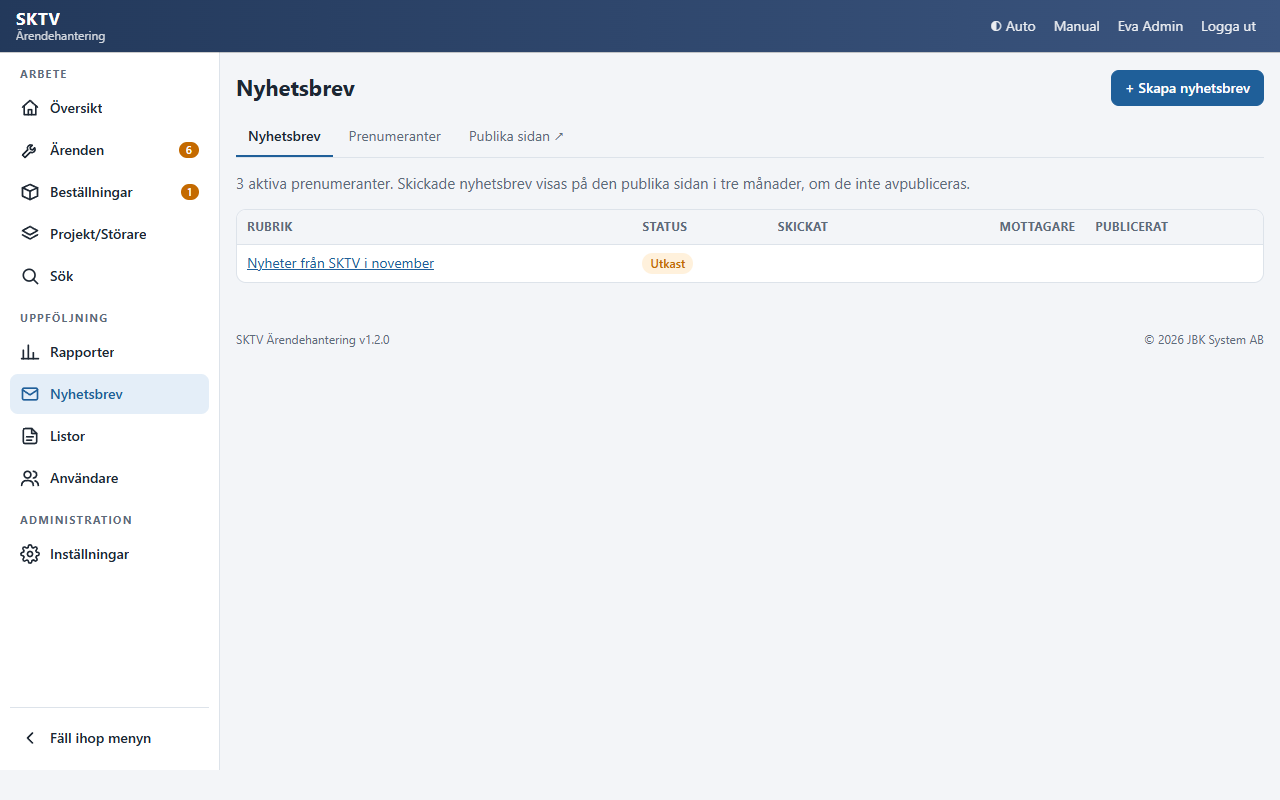Image resolution: width=1280 pixels, height=800 pixels.
Task: Click the box icon beside Beställningar
Action: (30, 192)
